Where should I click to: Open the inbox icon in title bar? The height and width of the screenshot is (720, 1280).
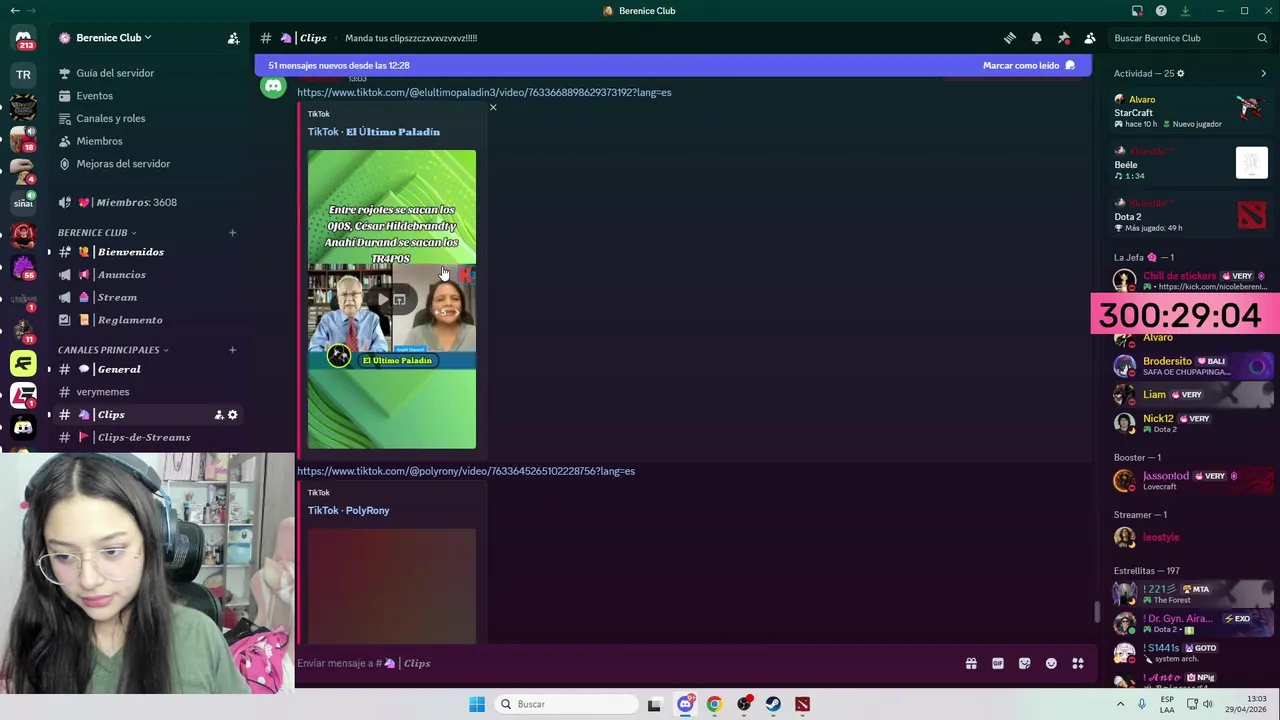[1137, 11]
